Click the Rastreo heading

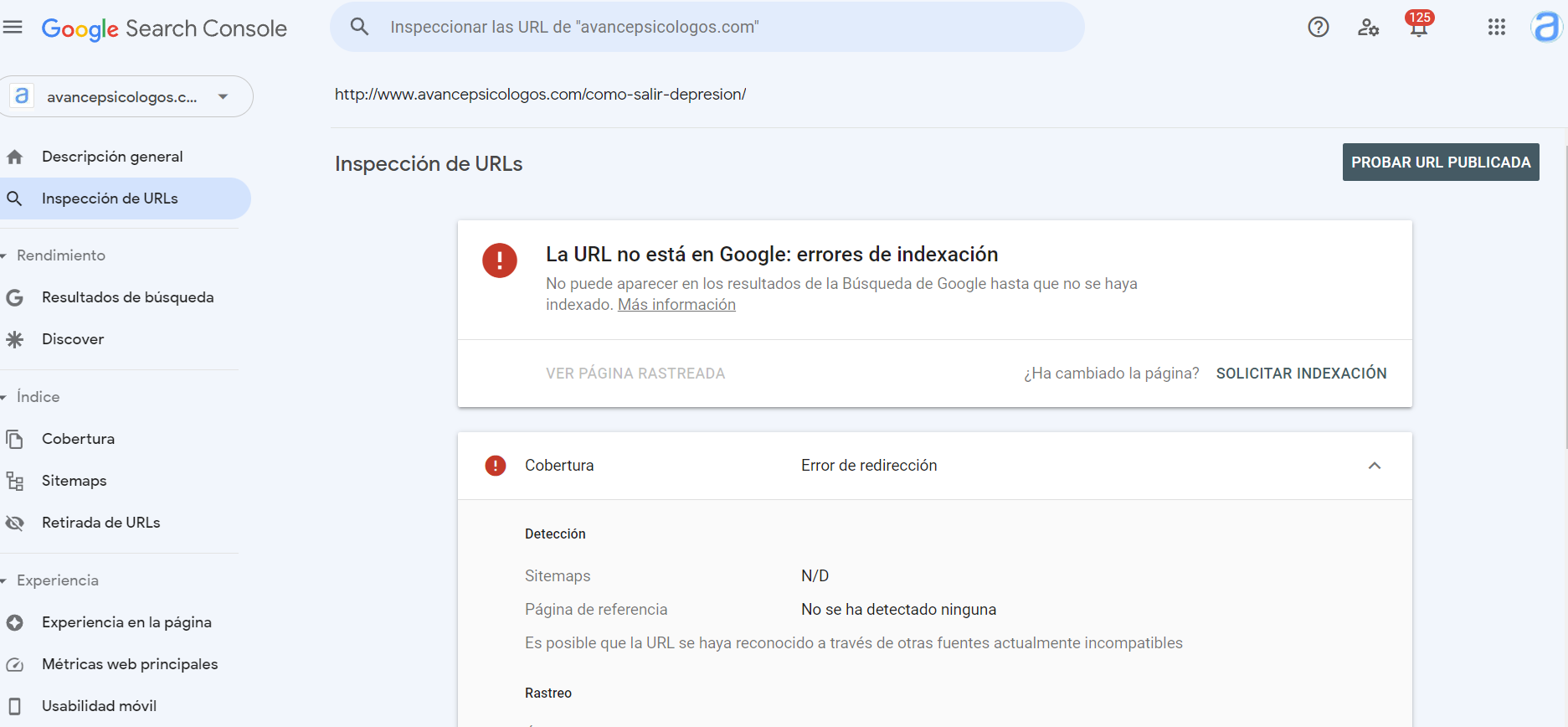548,693
